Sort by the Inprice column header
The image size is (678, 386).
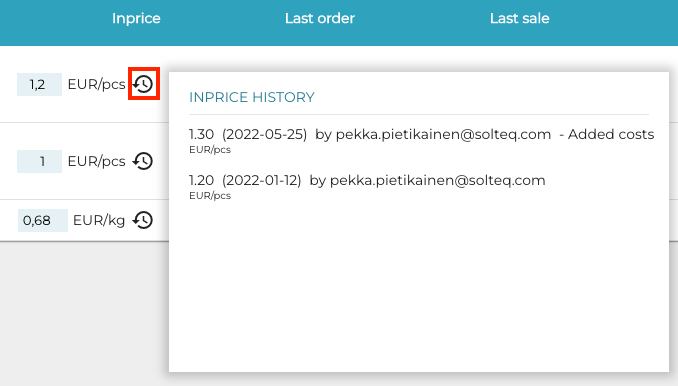tap(136, 18)
